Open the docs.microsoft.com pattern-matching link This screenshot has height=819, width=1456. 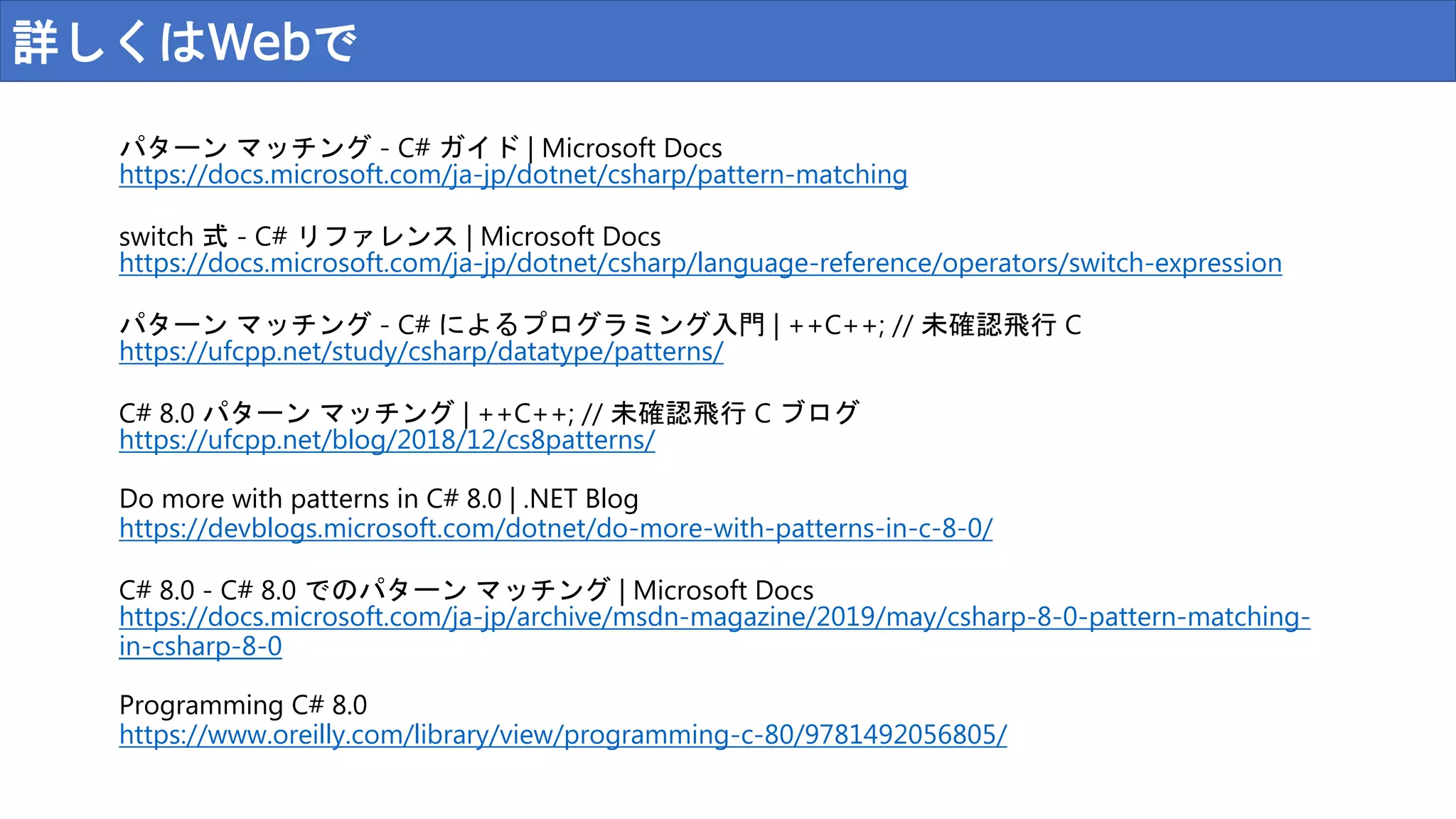[513, 175]
